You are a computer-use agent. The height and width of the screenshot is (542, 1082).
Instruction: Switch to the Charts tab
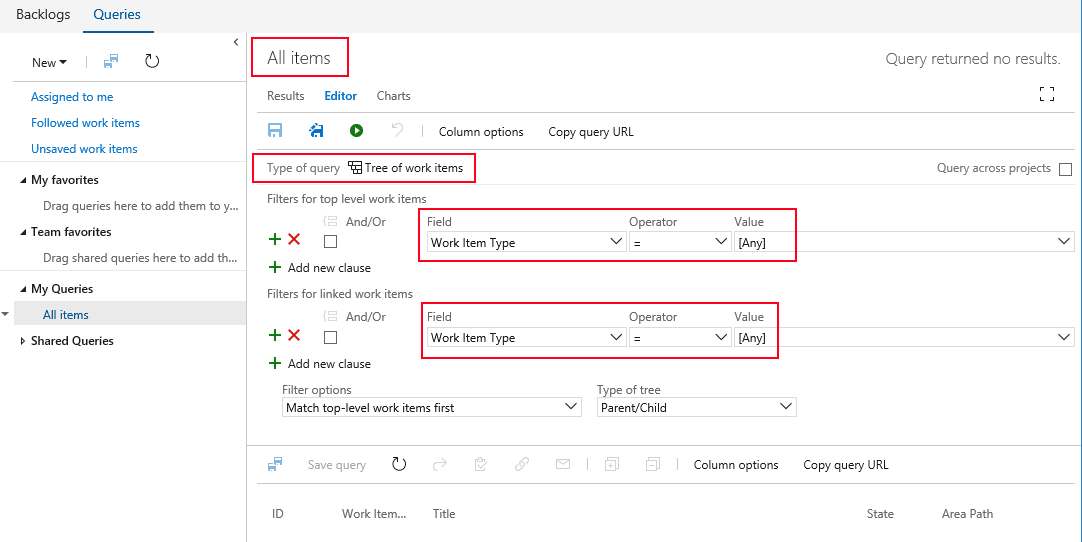pyautogui.click(x=393, y=96)
